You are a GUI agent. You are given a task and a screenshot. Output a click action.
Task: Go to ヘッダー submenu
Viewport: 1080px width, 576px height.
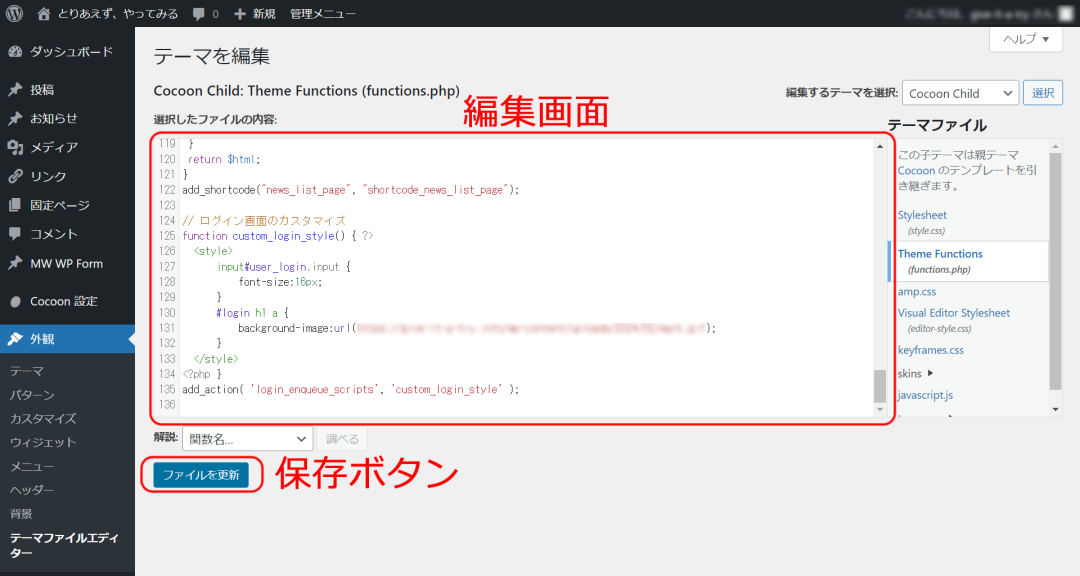click(x=32, y=490)
